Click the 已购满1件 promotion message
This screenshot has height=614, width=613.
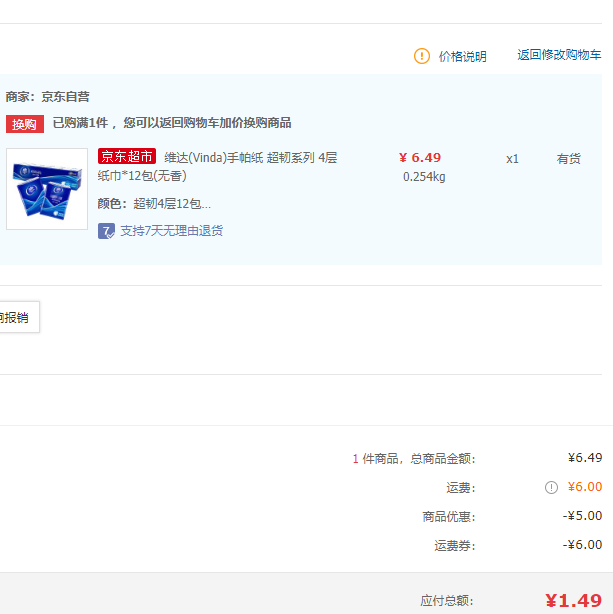(172, 123)
